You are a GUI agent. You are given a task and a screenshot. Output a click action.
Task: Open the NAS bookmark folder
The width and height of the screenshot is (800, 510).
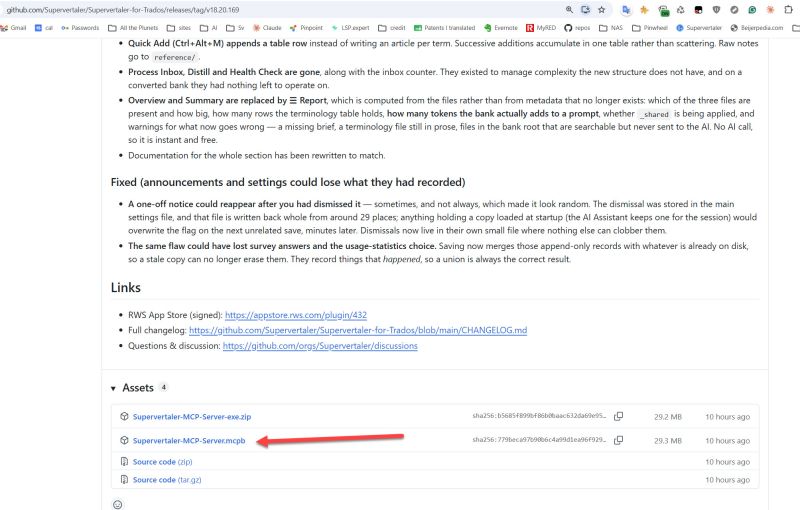(611, 28)
